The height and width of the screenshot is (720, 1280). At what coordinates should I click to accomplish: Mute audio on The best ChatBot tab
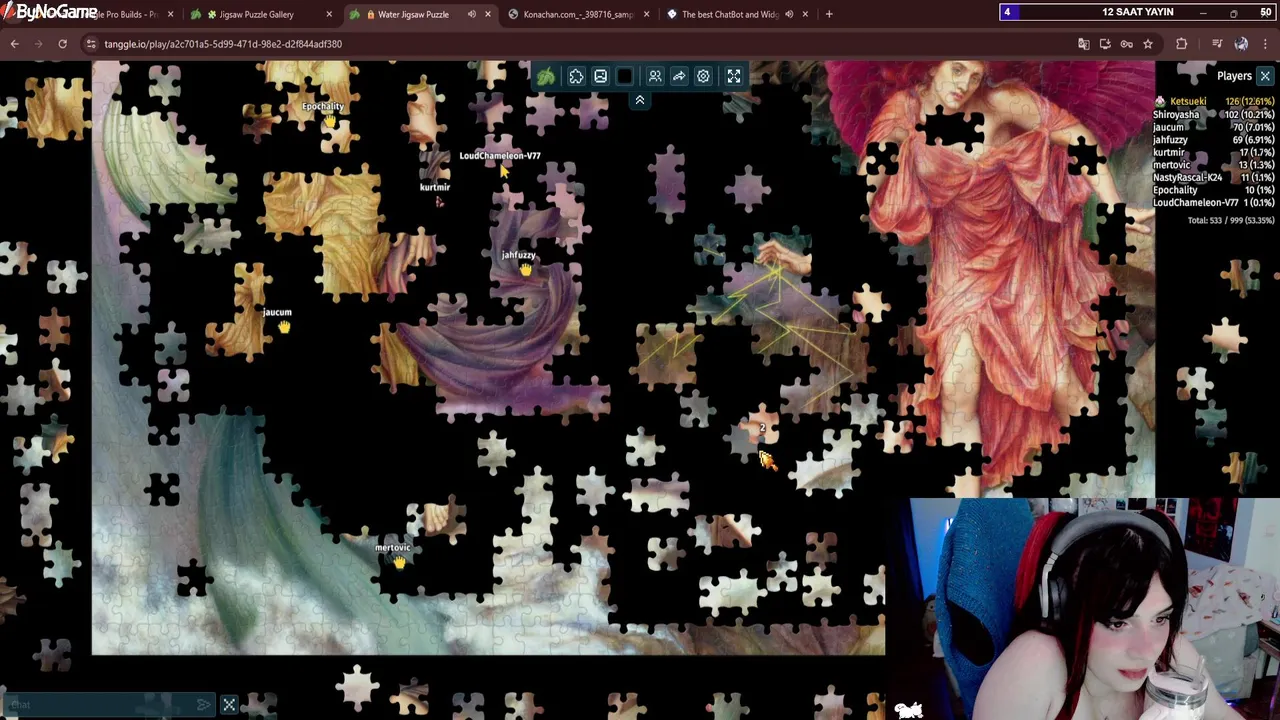(x=789, y=14)
